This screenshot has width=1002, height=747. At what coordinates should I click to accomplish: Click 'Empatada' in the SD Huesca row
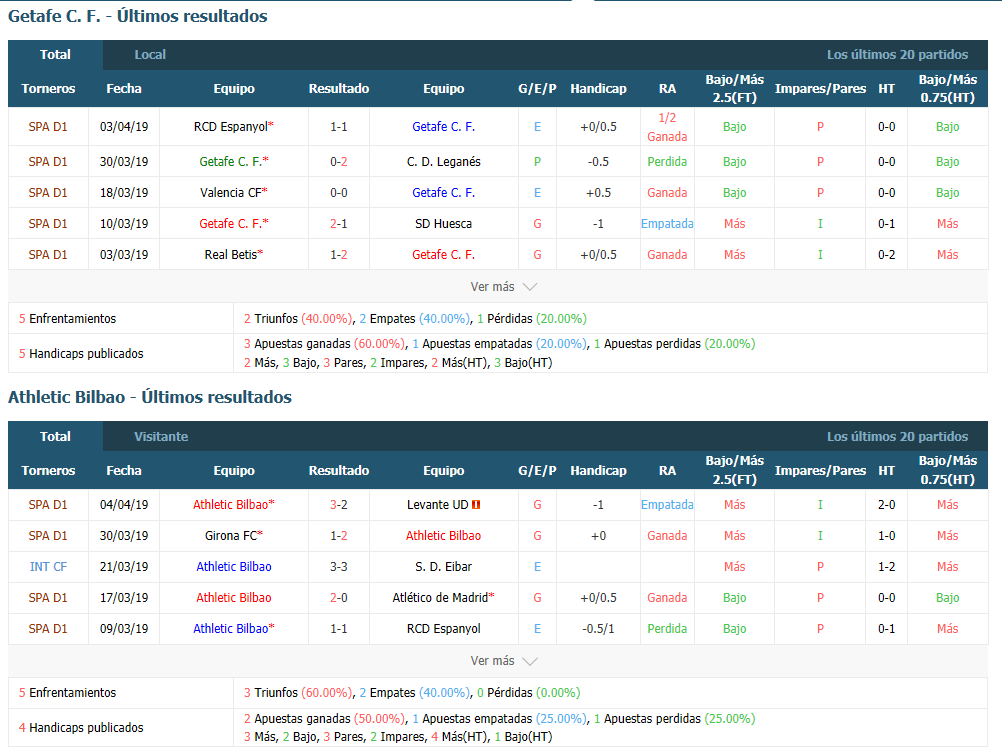pyautogui.click(x=667, y=224)
